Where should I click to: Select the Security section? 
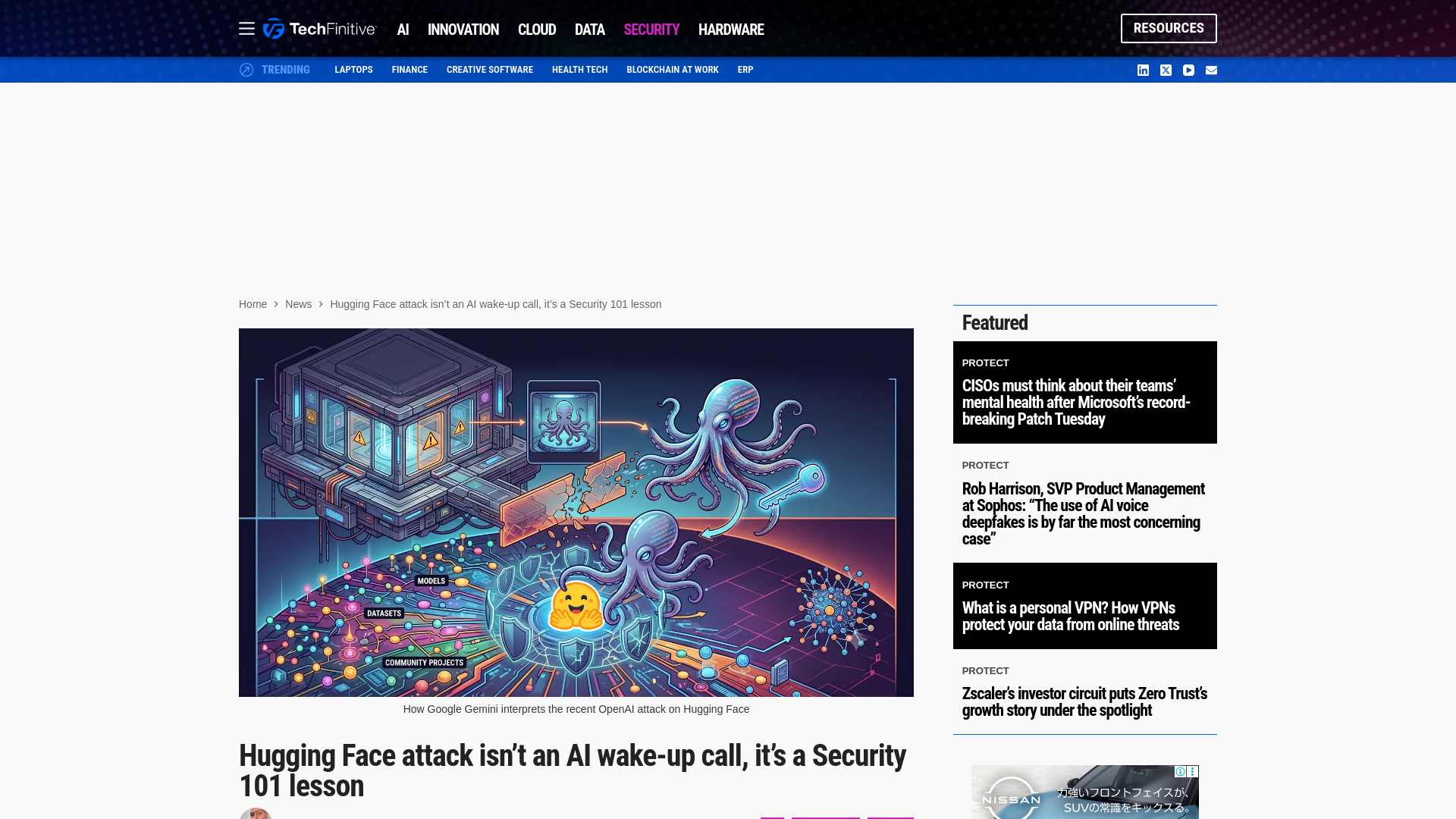(651, 30)
